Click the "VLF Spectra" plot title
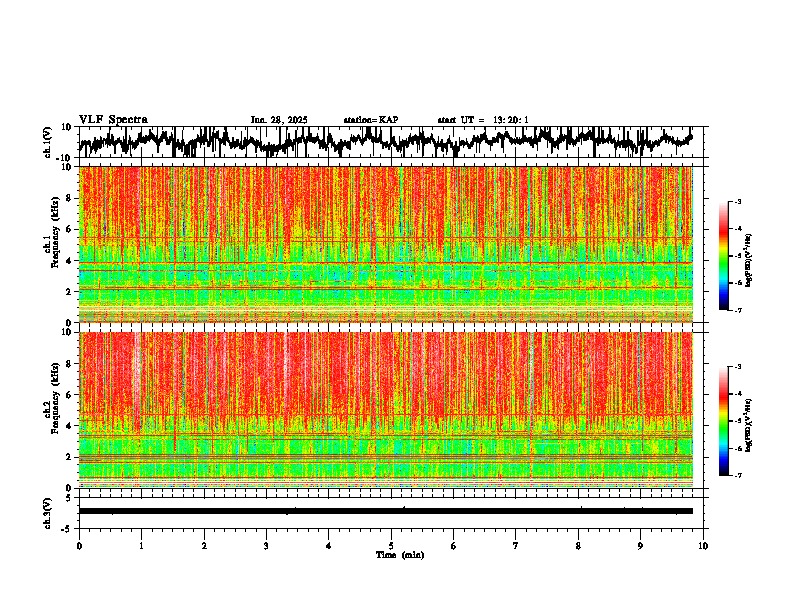The height and width of the screenshot is (612, 792). tap(113, 120)
